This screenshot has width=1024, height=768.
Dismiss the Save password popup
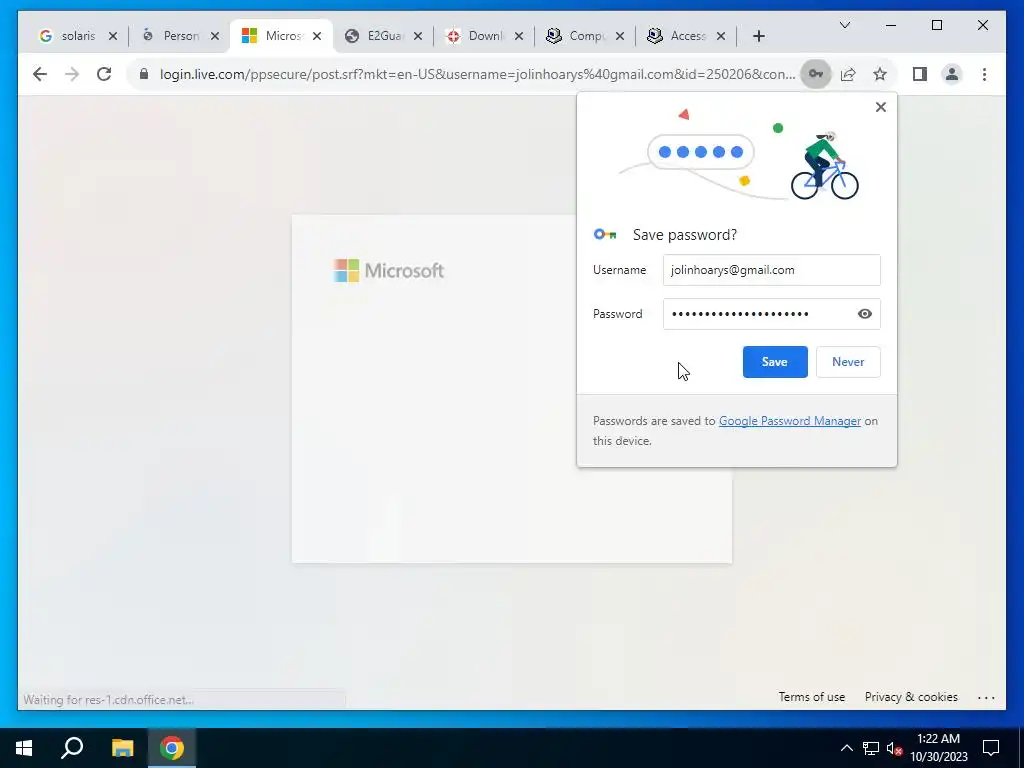(x=880, y=107)
